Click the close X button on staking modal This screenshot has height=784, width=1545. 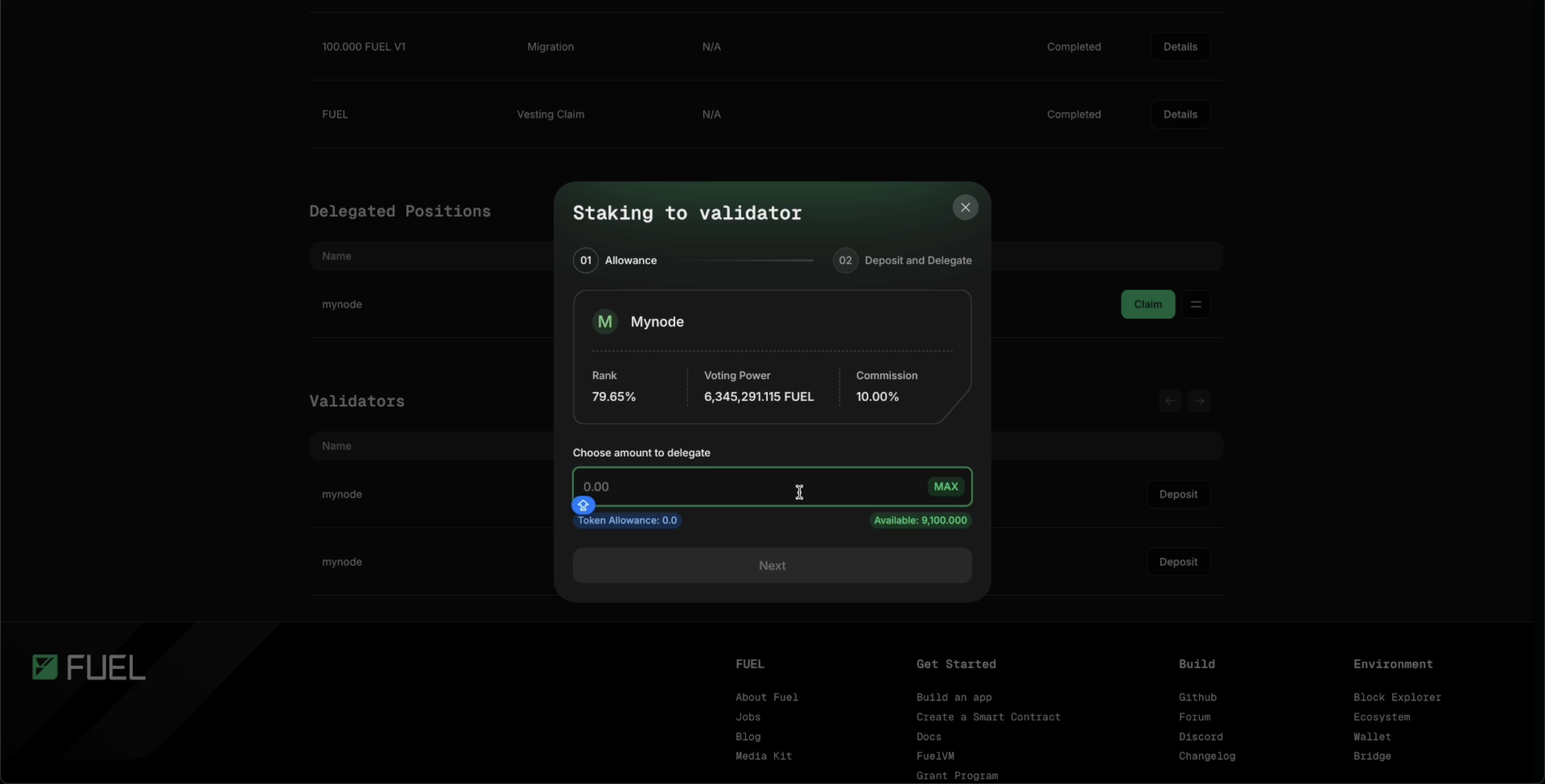965,207
